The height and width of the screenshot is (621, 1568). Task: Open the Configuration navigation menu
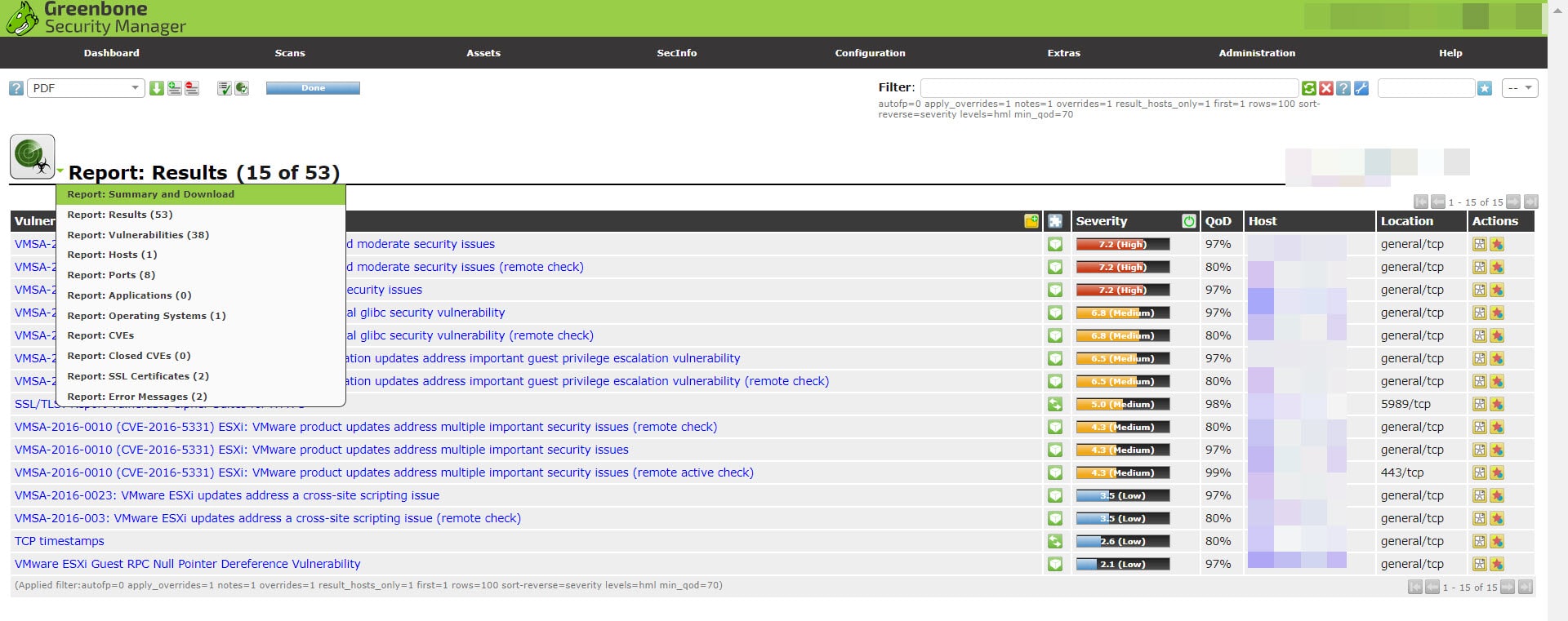pyautogui.click(x=870, y=53)
